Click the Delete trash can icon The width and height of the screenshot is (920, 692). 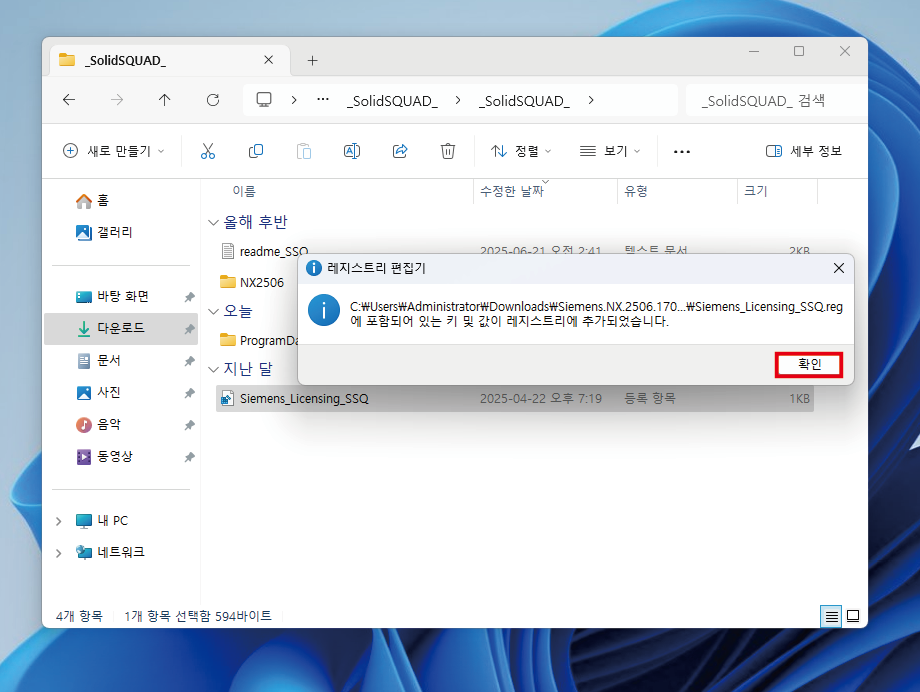(448, 151)
